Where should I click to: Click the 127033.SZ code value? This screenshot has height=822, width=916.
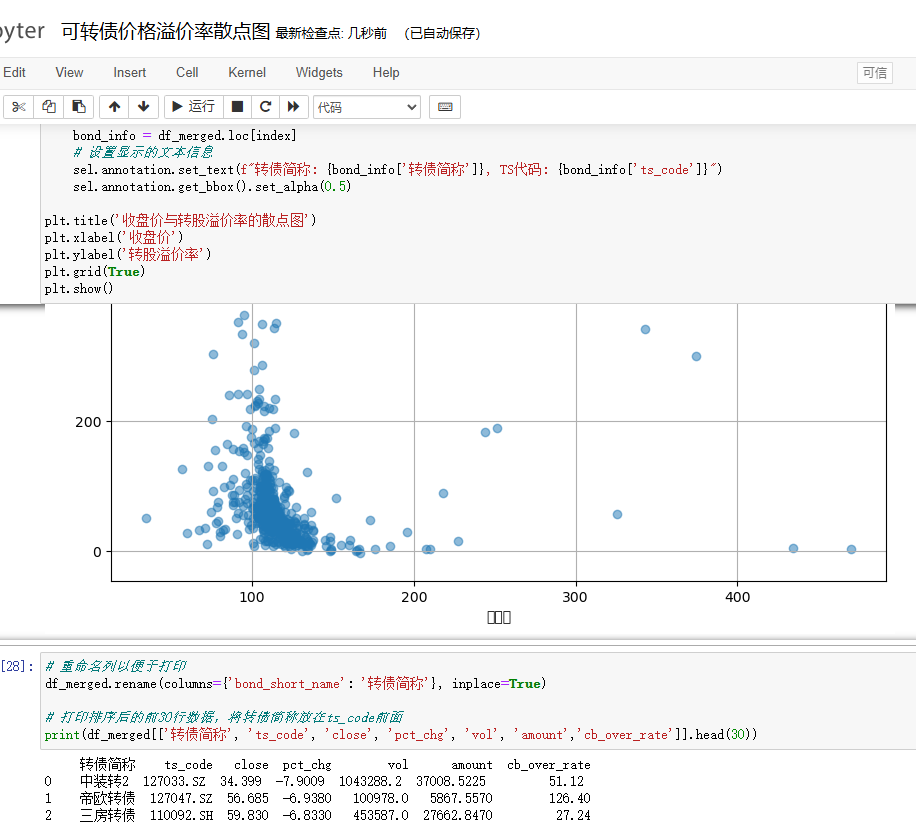[x=174, y=781]
